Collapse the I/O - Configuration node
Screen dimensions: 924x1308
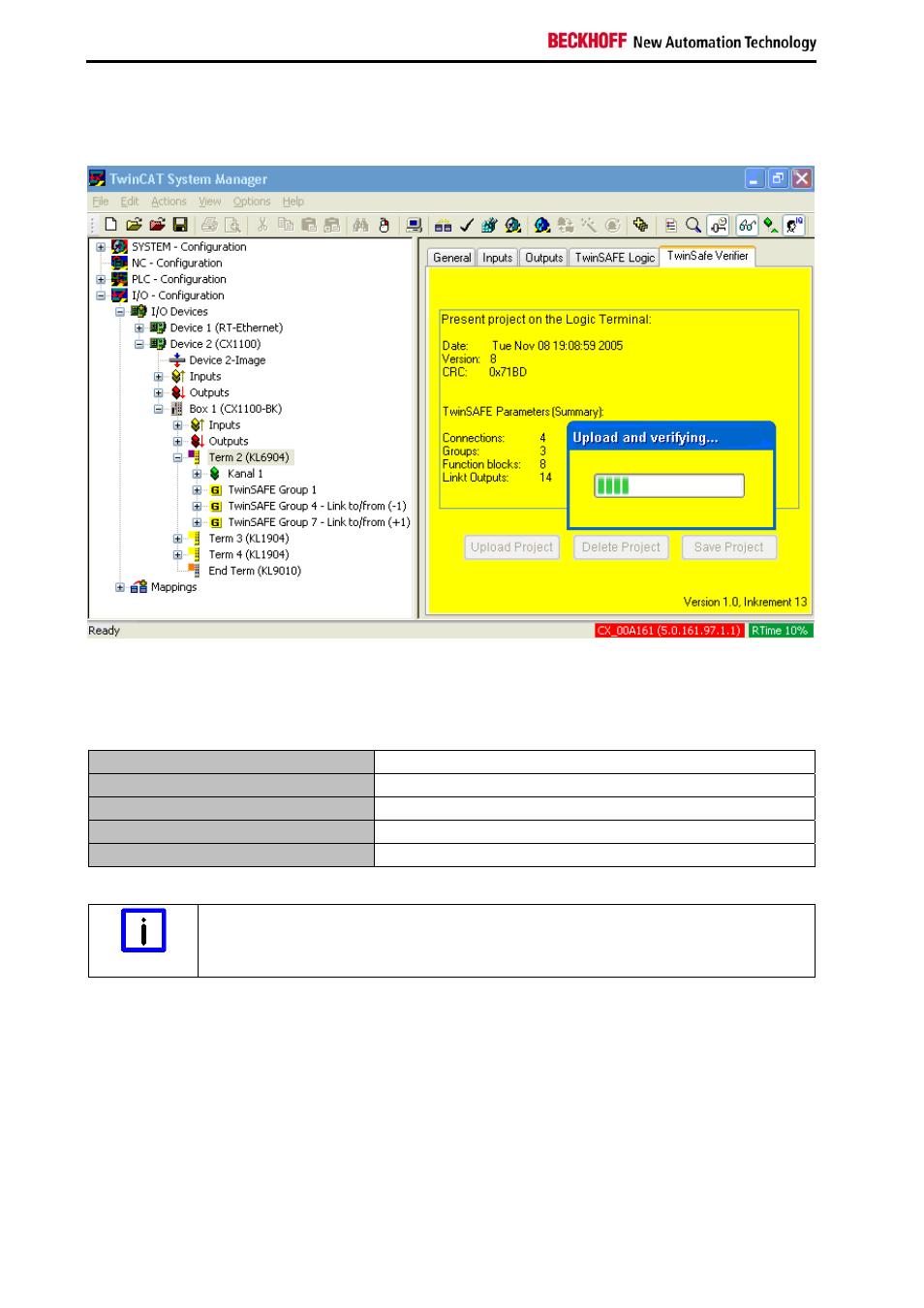[101, 296]
